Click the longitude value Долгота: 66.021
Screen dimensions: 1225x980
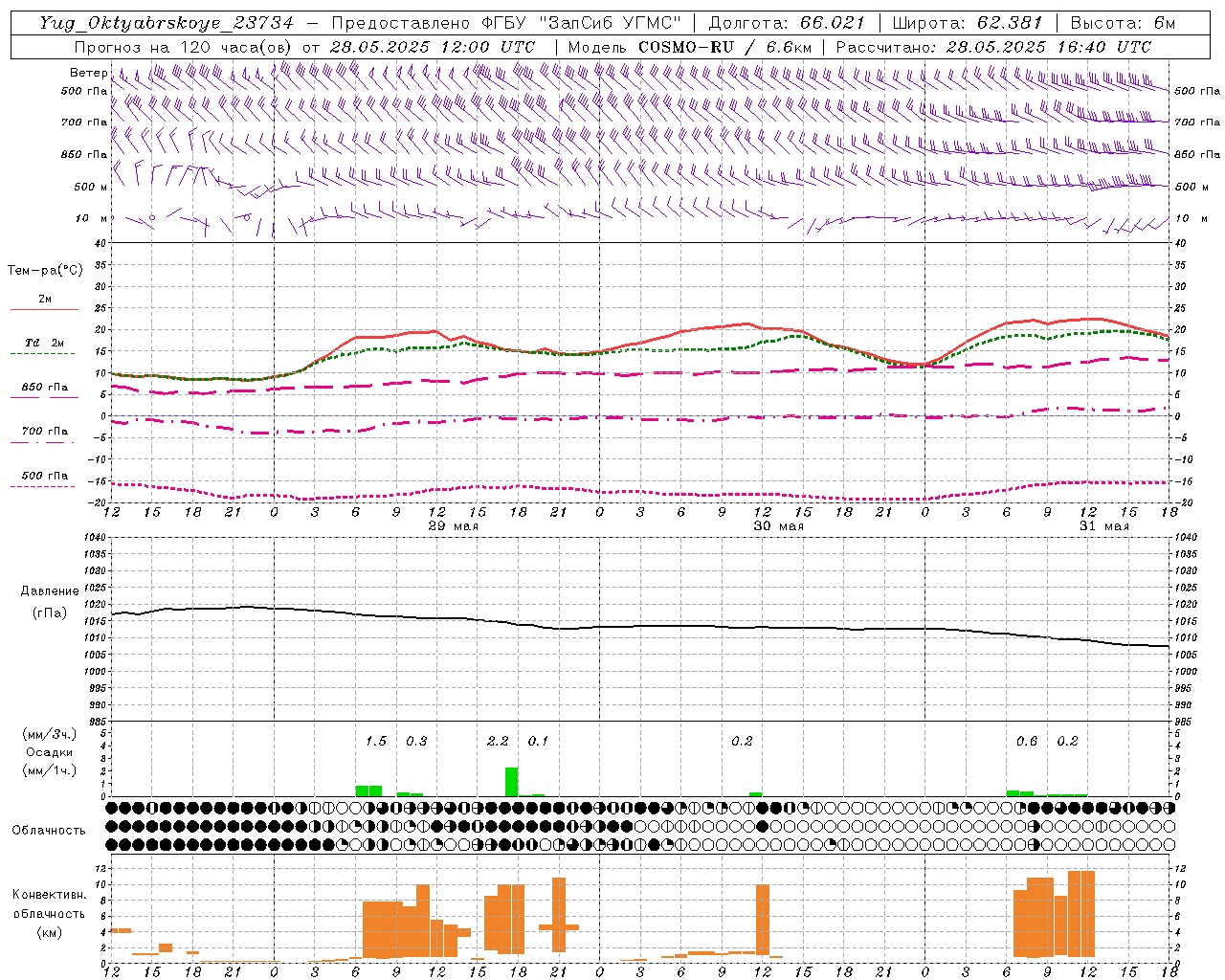(787, 23)
